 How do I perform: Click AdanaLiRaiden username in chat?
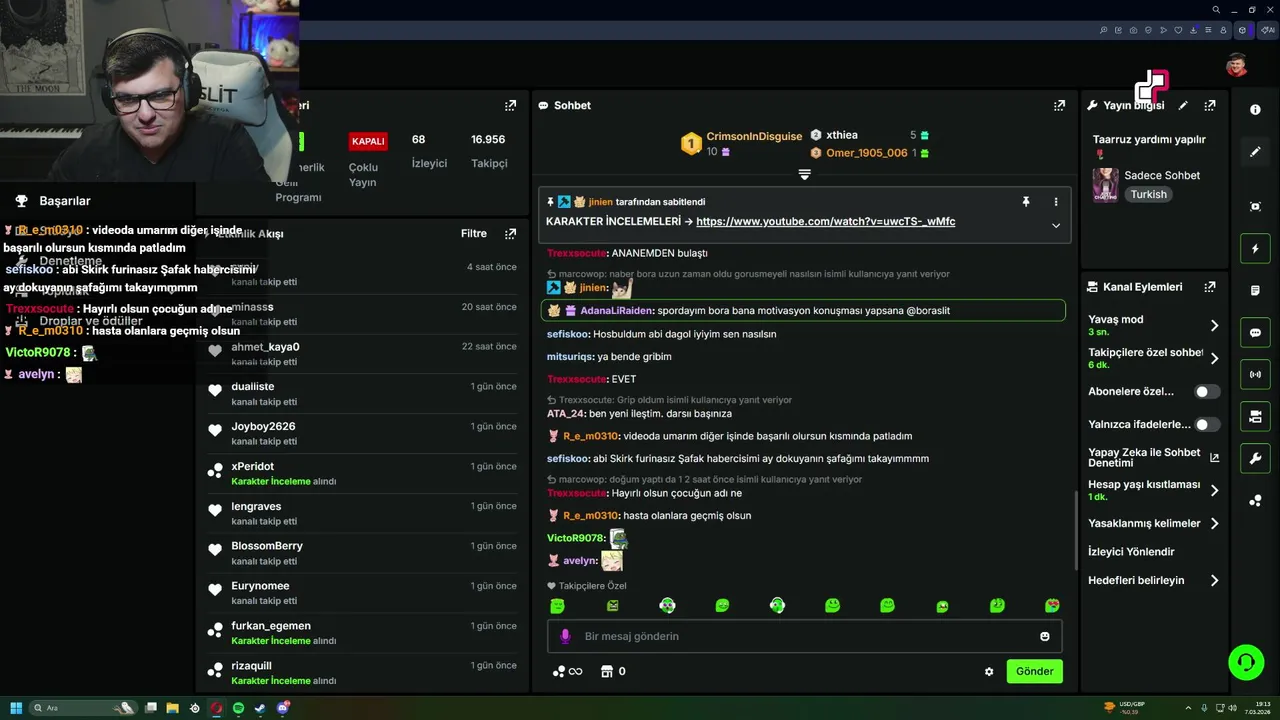[x=616, y=311]
